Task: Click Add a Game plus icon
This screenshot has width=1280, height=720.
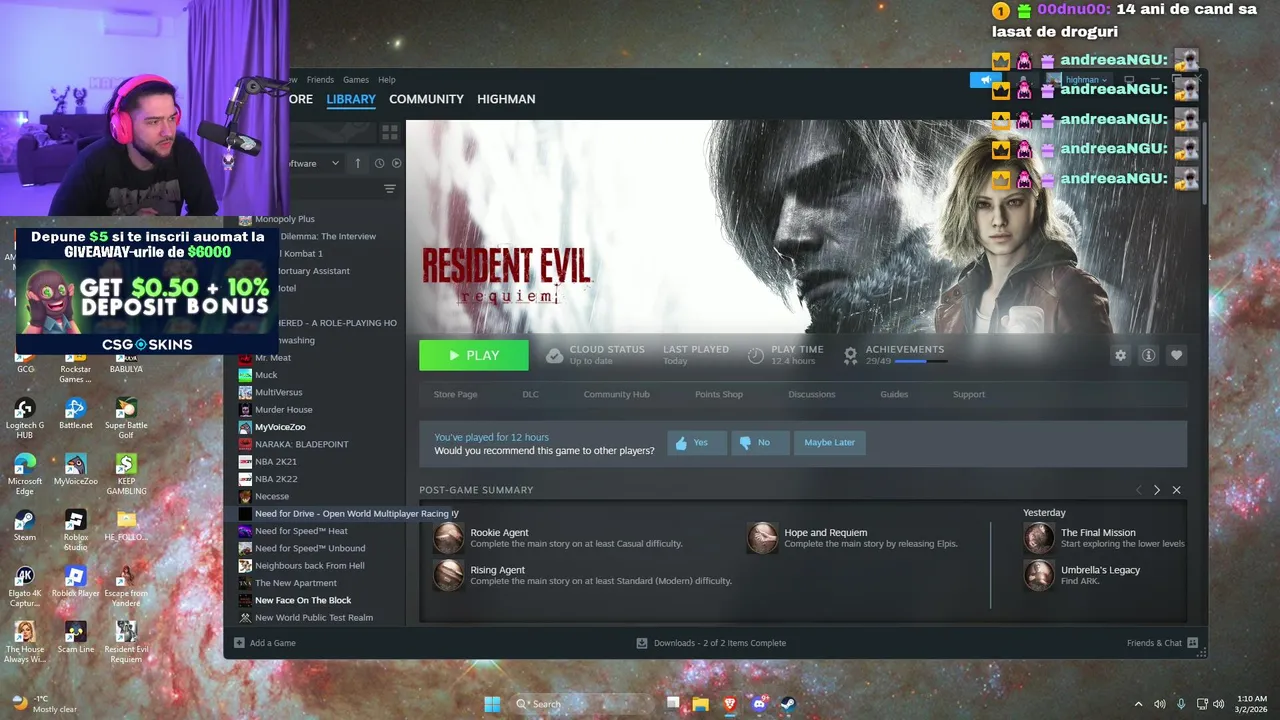Action: click(x=239, y=643)
